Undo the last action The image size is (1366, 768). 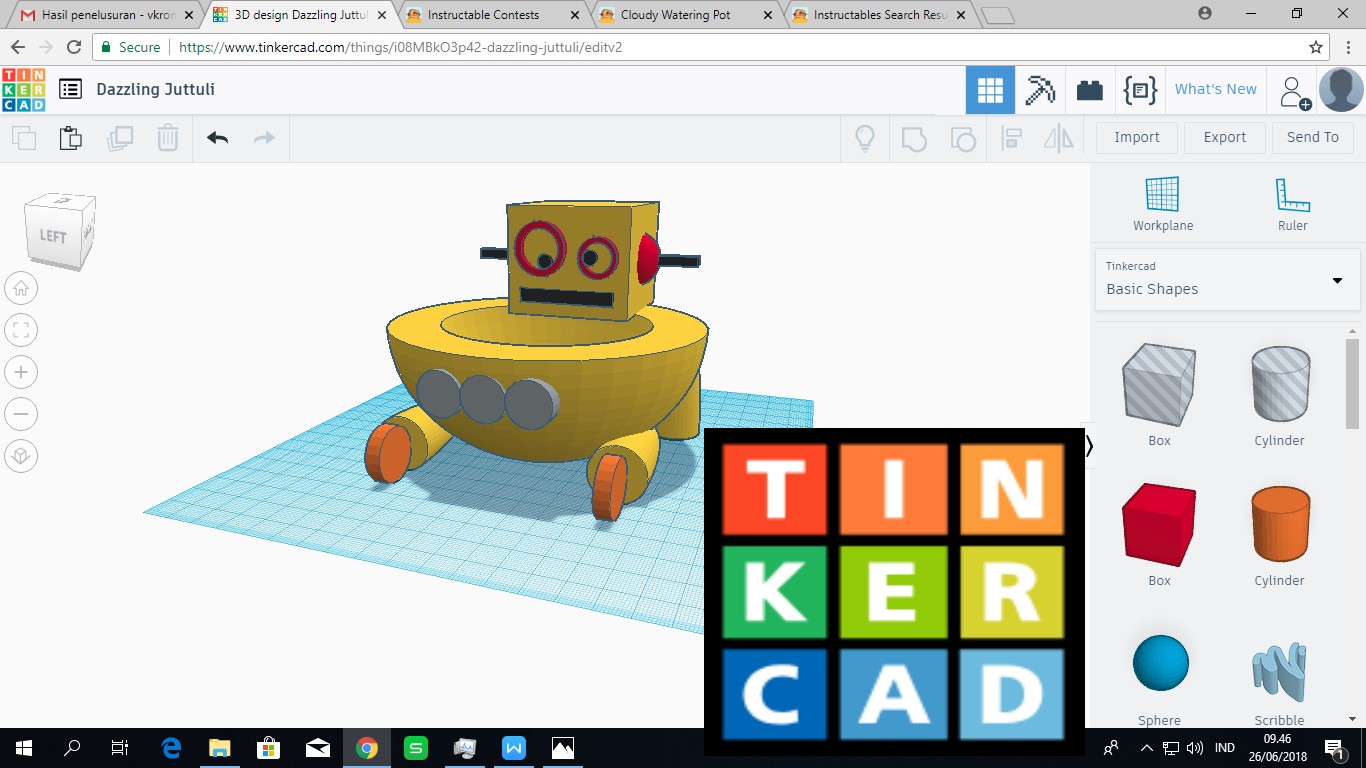pos(216,137)
